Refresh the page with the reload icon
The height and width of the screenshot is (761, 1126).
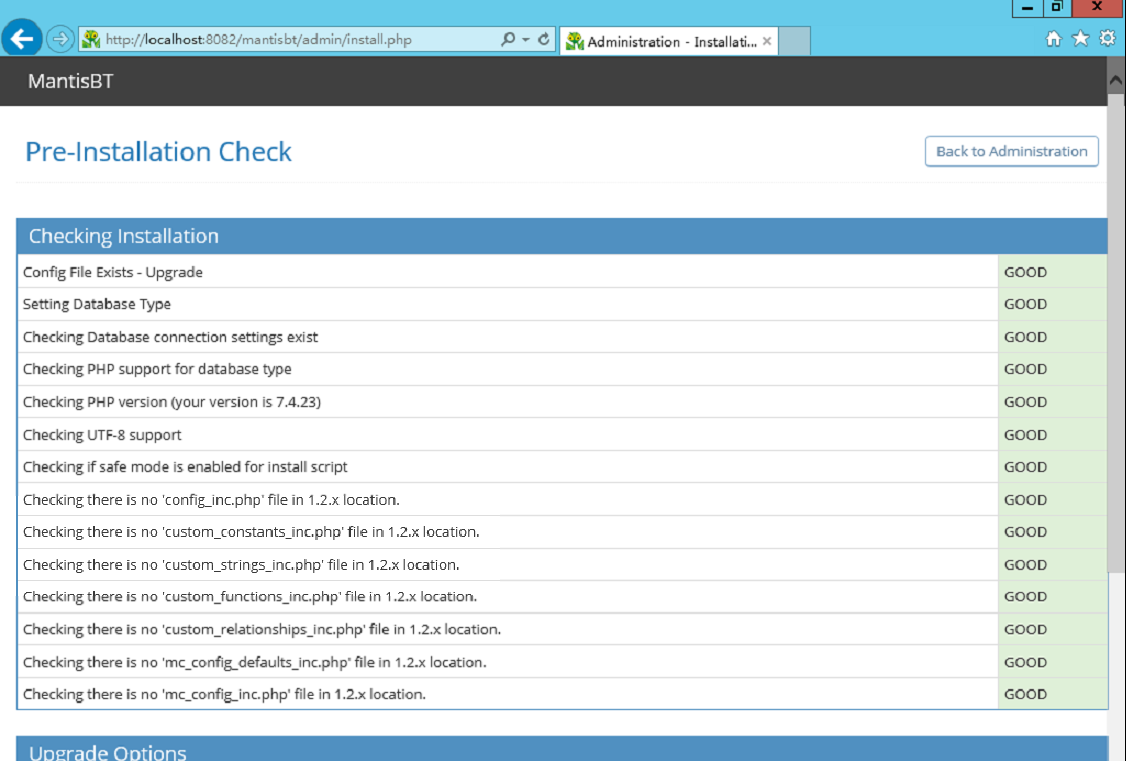[544, 39]
